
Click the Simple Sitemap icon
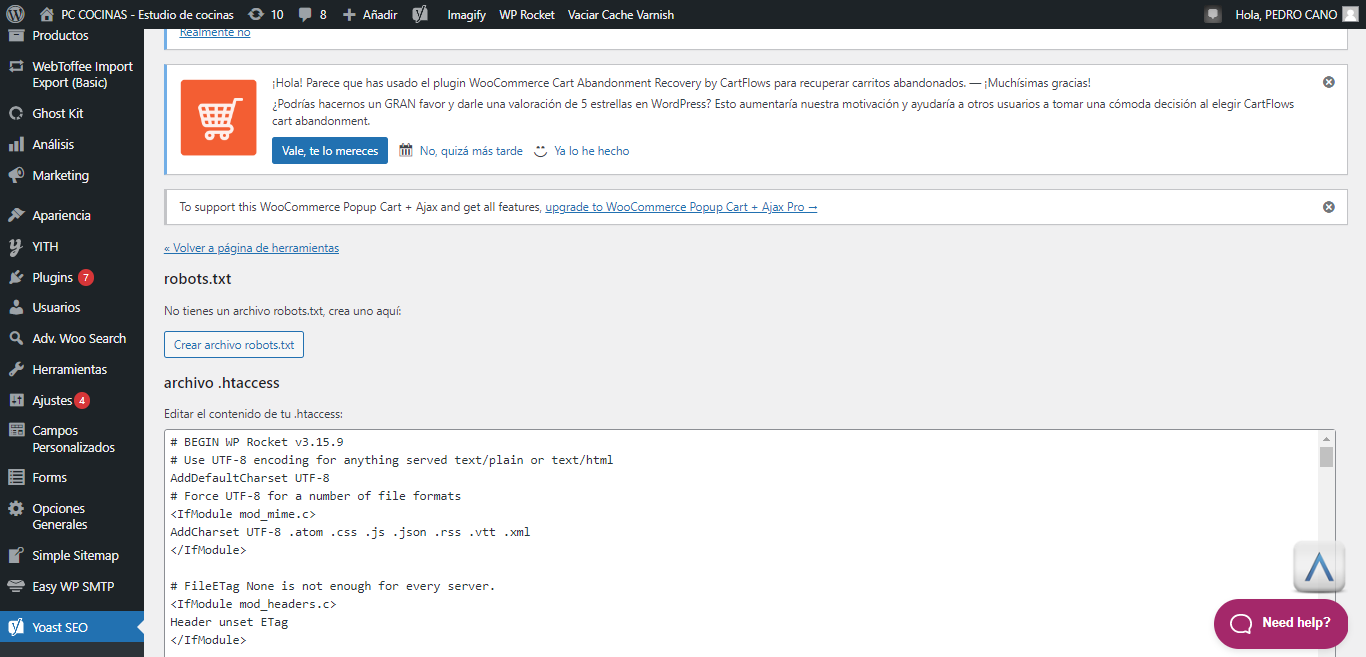point(16,555)
